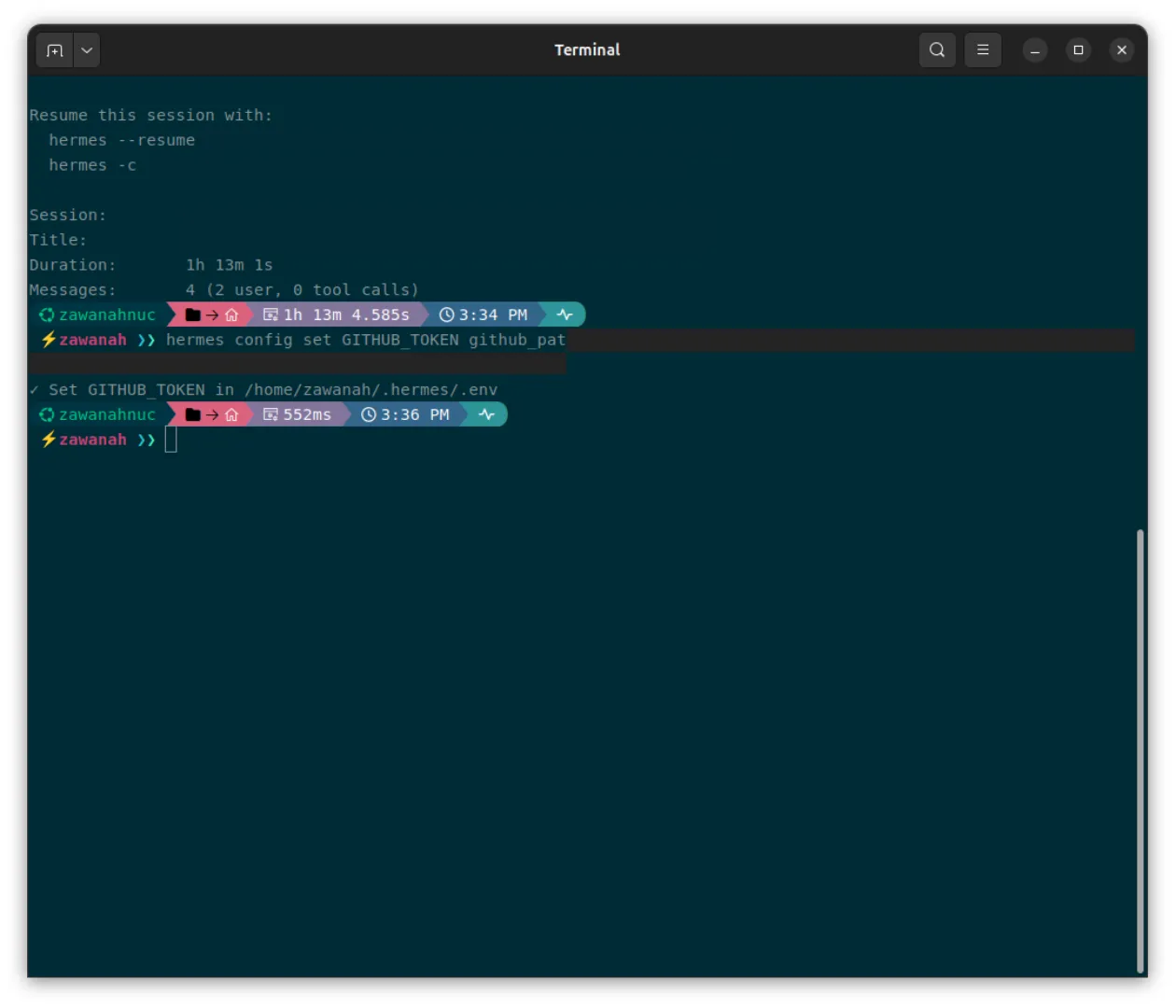Click the 'Duration:' label
This screenshot has height=1008, width=1176.
[x=73, y=265]
